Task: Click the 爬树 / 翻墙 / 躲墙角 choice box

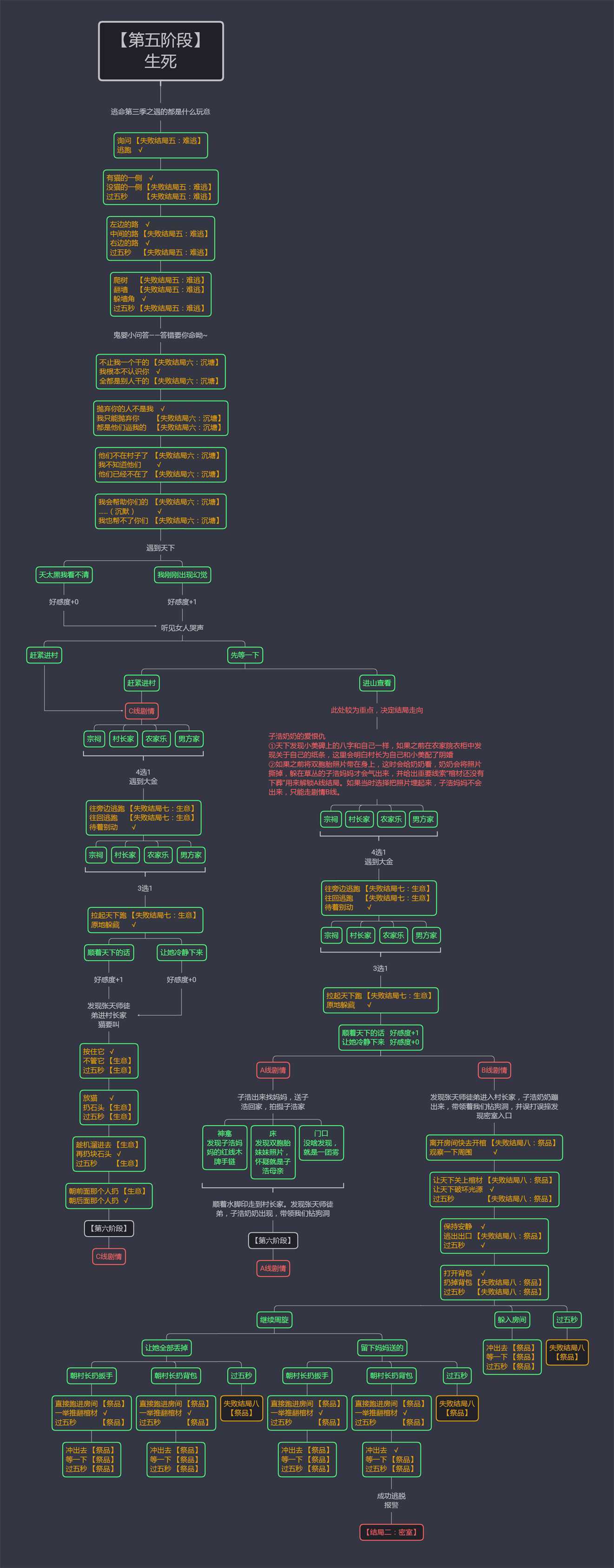Action: [161, 295]
